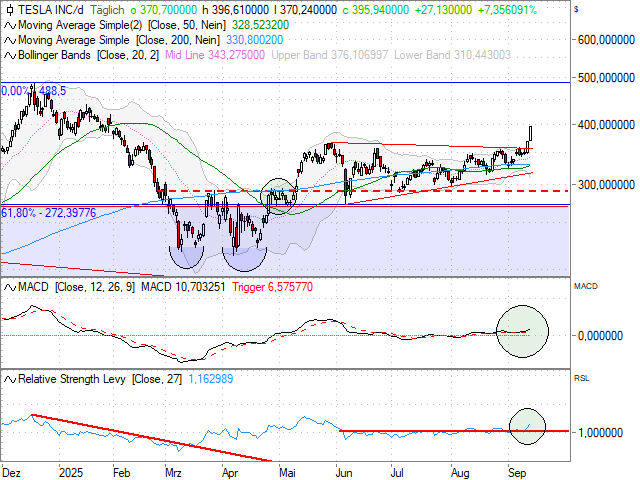Screen dimensions: 640x480
Task: Click the Aug month label
Action: click(x=460, y=473)
